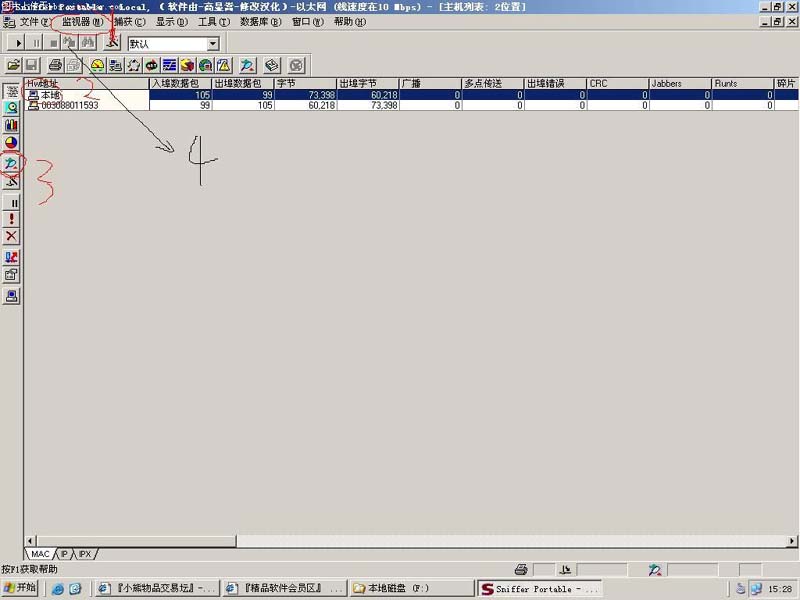Open the dashboard gauge icon
The height and width of the screenshot is (600, 800).
[x=97, y=65]
